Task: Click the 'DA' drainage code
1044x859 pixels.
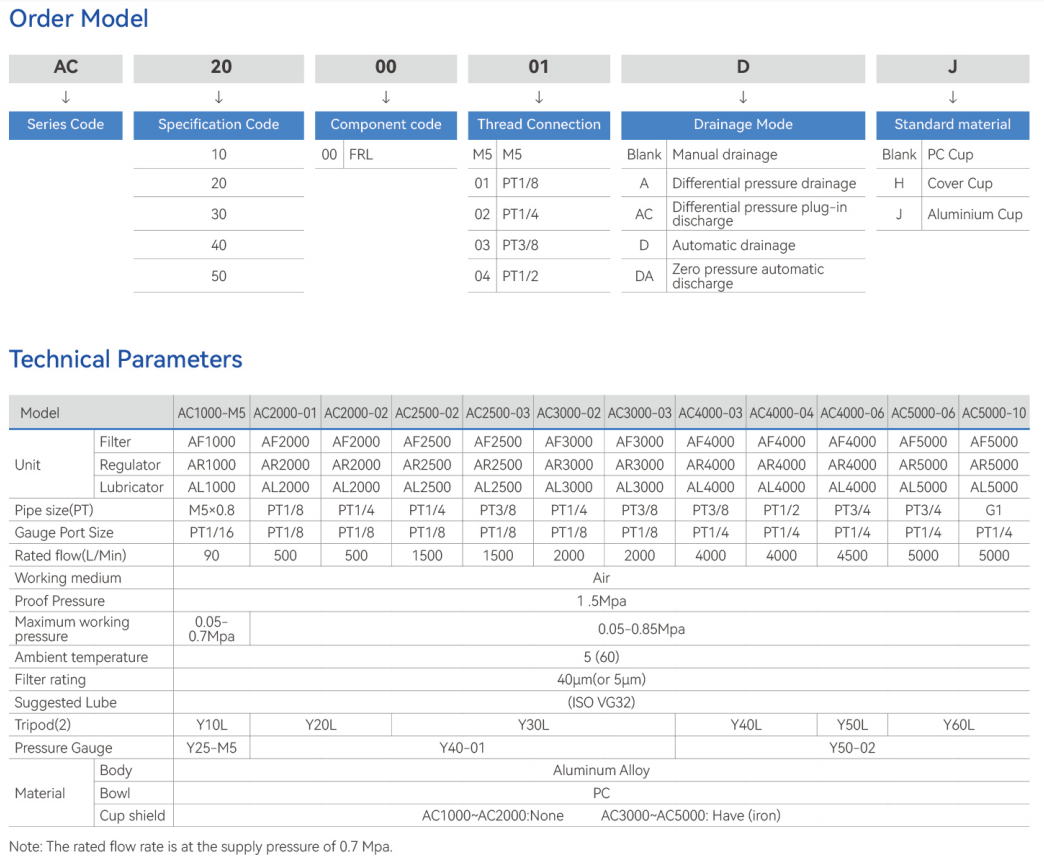Action: click(x=644, y=276)
